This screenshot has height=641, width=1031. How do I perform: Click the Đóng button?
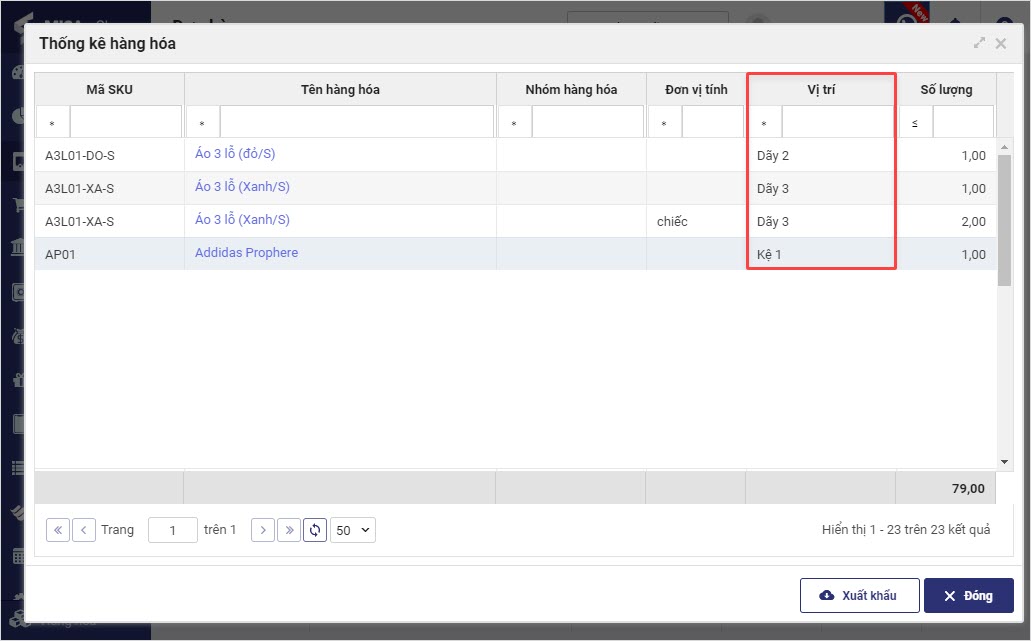(969, 596)
